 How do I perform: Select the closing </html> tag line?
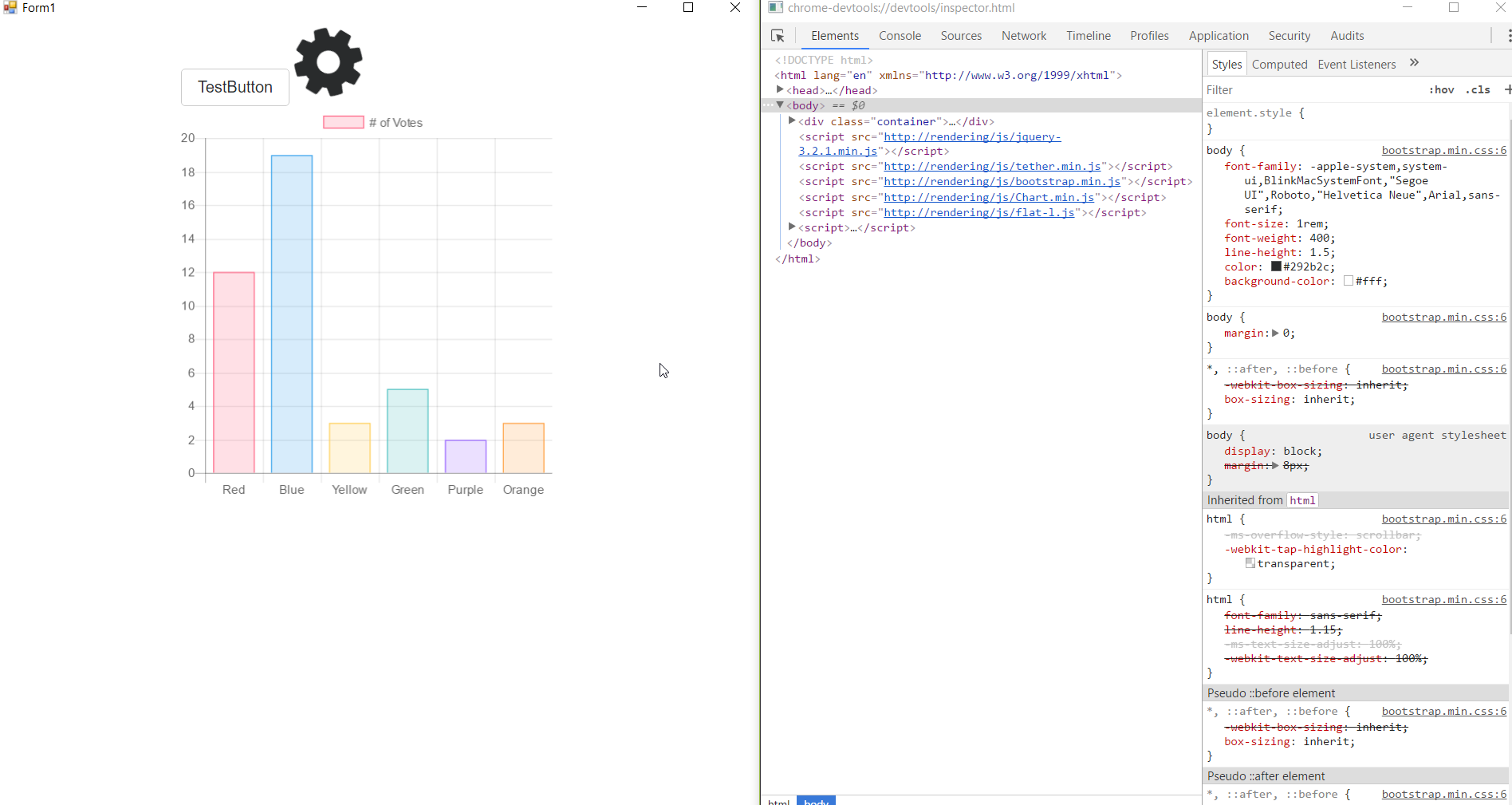[x=797, y=259]
